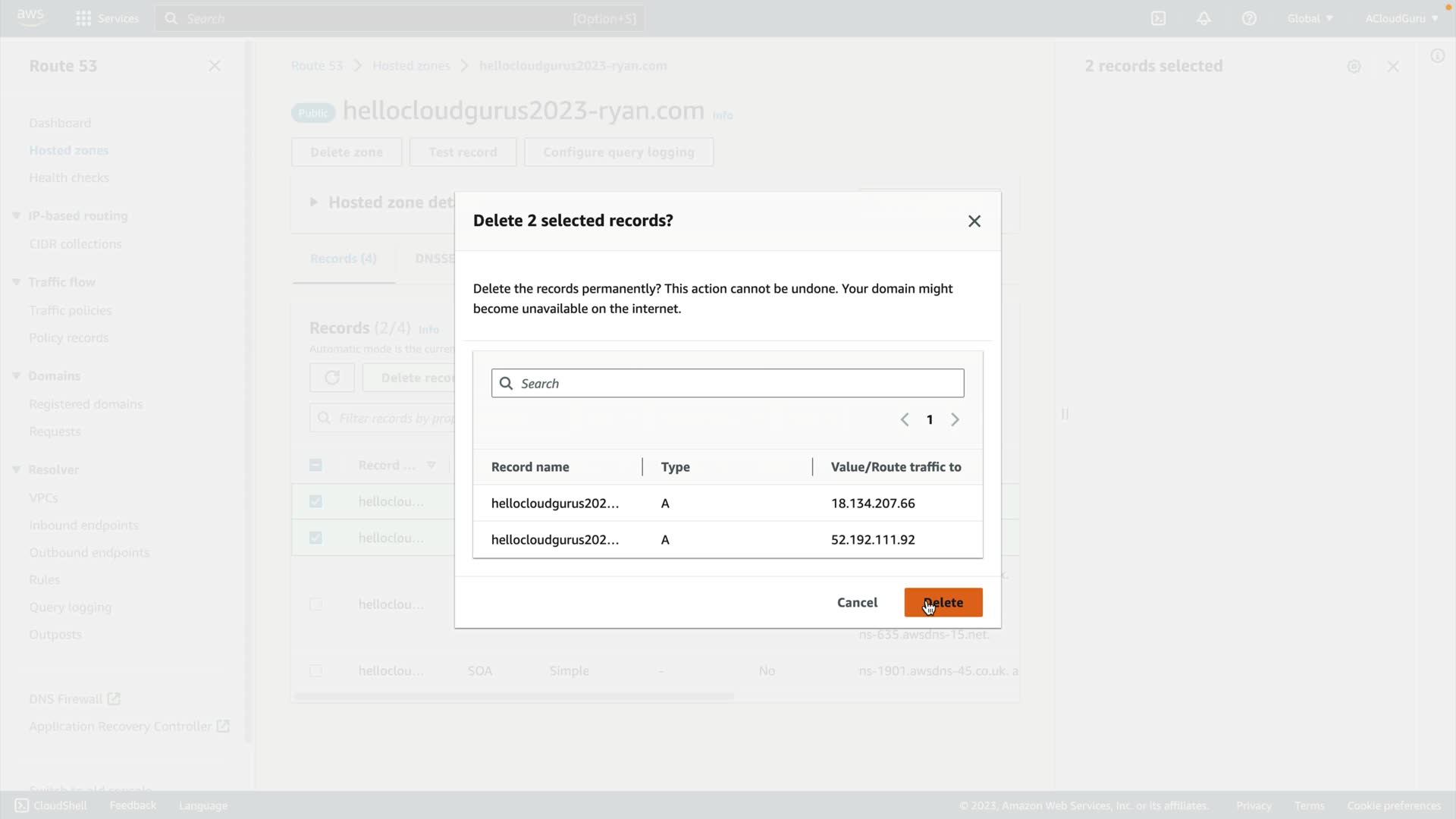Click the AWS logo home icon
This screenshot has width=1456, height=819.
pos(30,17)
